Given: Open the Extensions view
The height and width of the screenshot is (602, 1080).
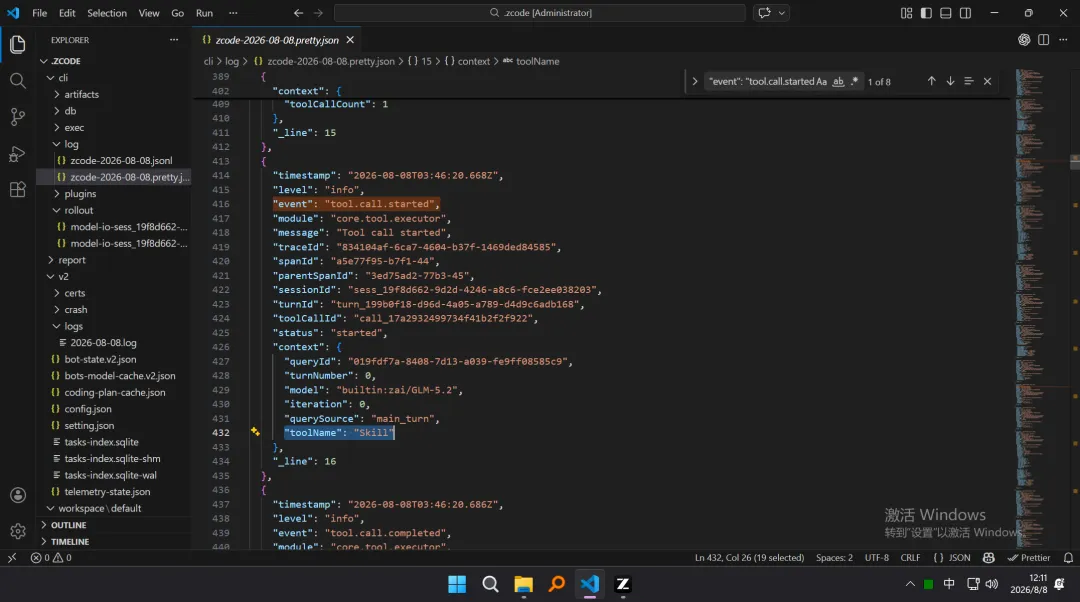Looking at the screenshot, I should (x=18, y=189).
